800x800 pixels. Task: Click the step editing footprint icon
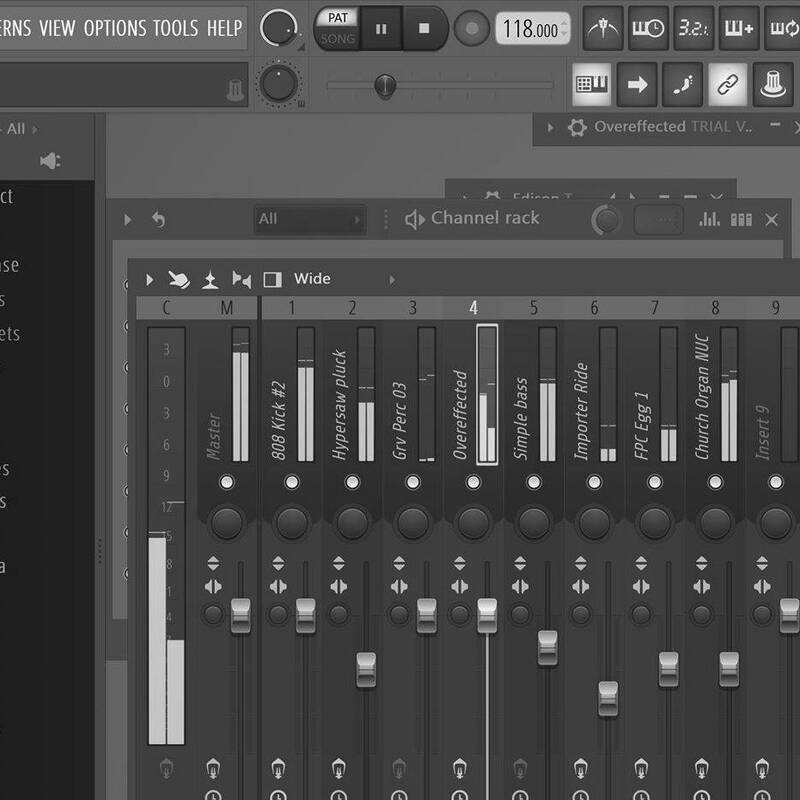(x=682, y=85)
